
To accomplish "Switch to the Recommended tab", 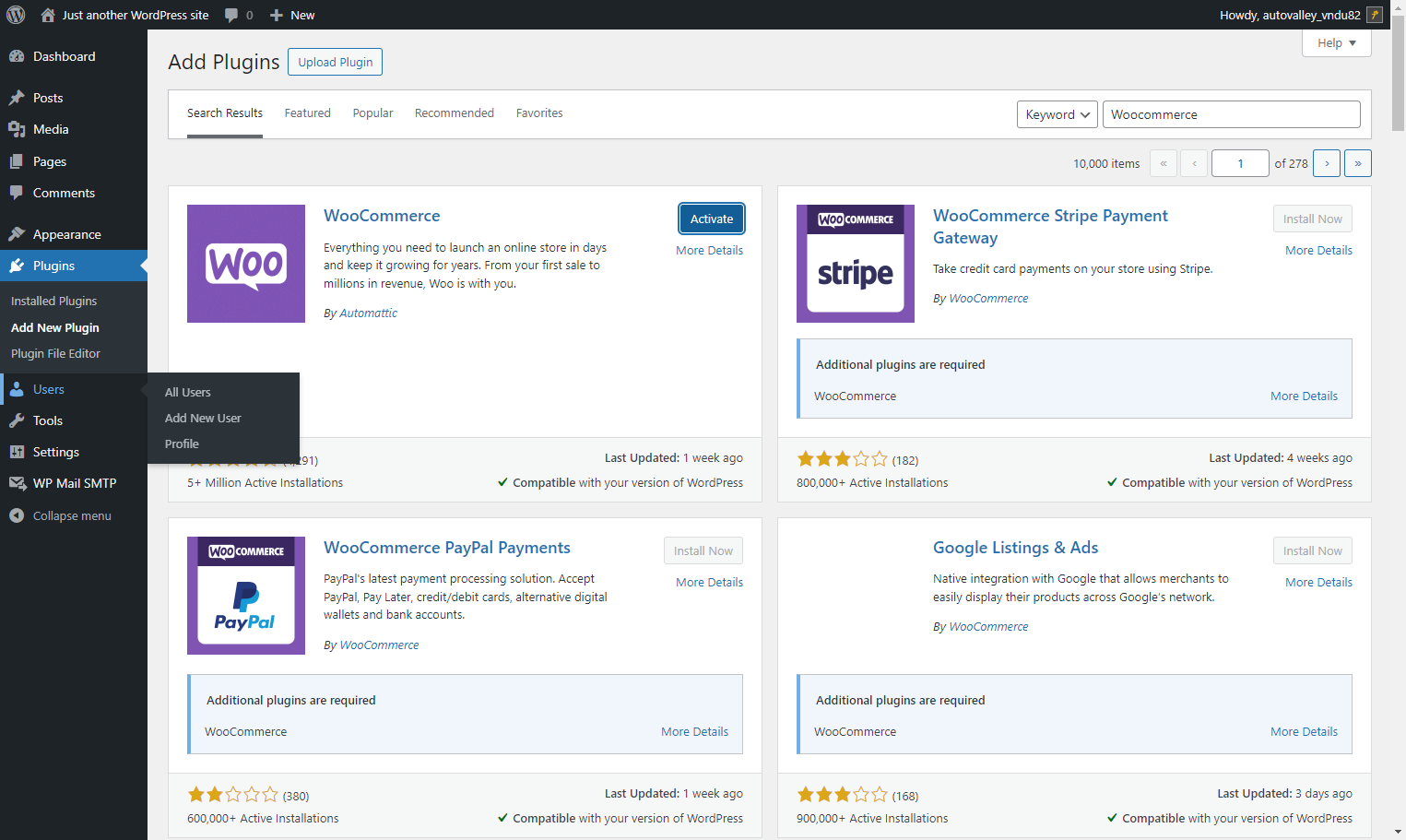I will tap(455, 113).
